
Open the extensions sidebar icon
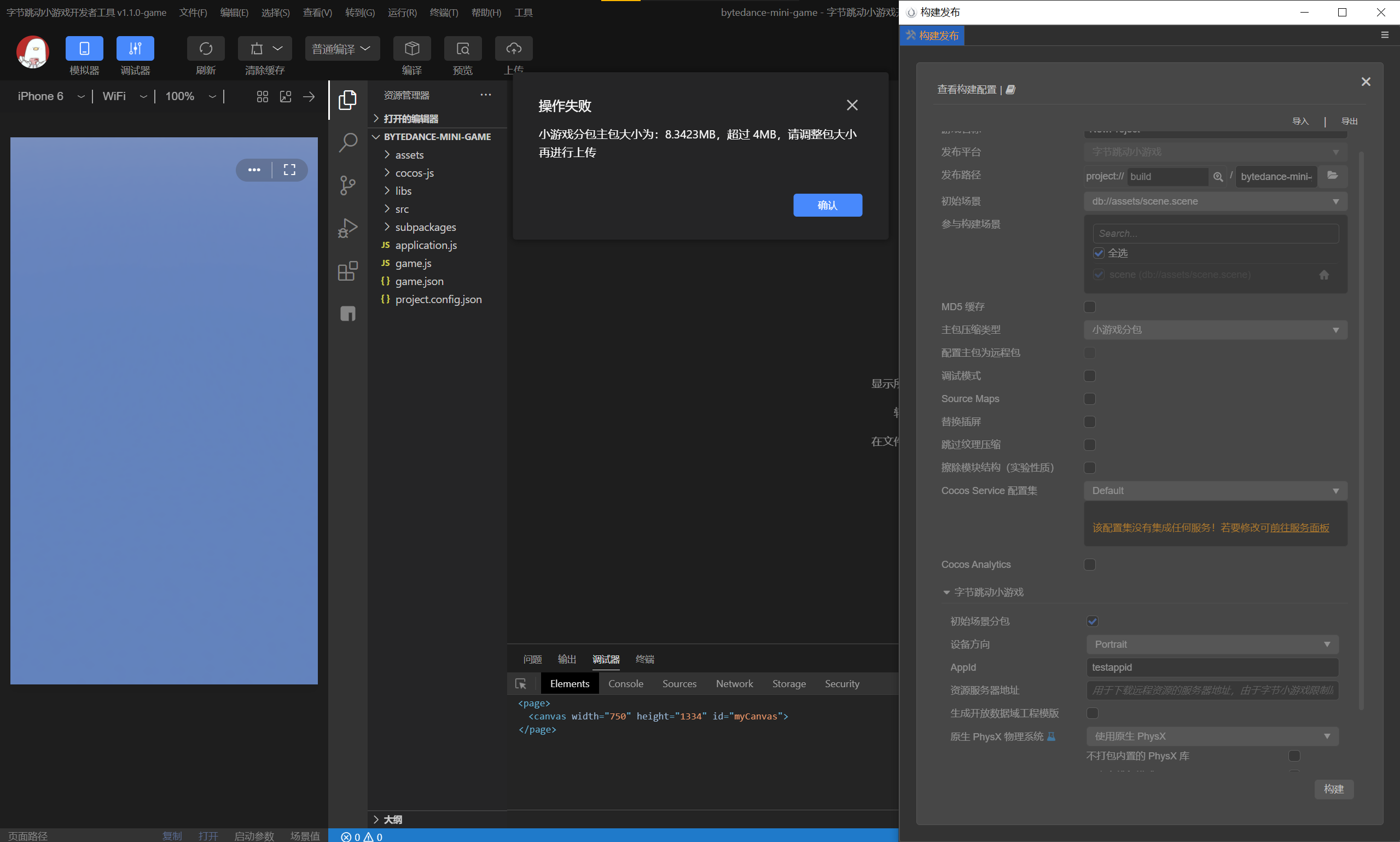(x=348, y=271)
